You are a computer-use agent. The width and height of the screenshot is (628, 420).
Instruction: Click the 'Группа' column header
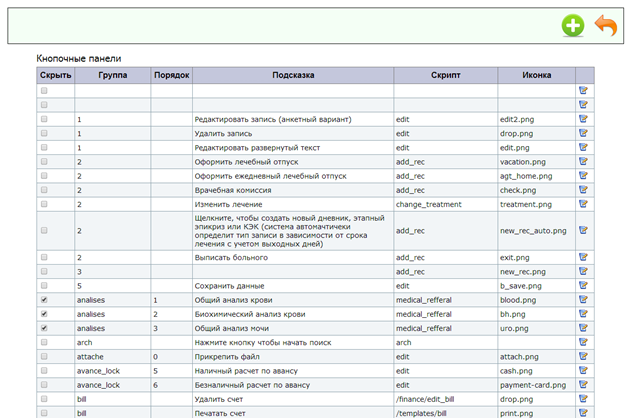(x=112, y=75)
